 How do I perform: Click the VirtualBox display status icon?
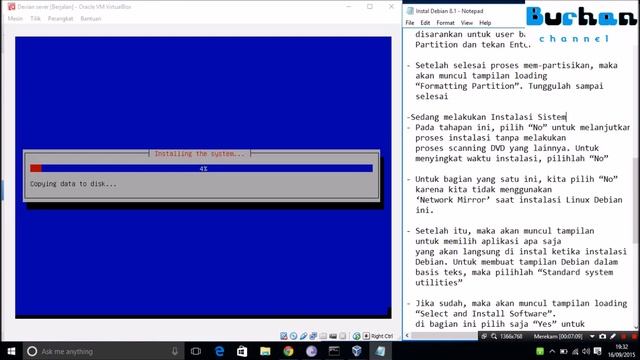(x=333, y=336)
